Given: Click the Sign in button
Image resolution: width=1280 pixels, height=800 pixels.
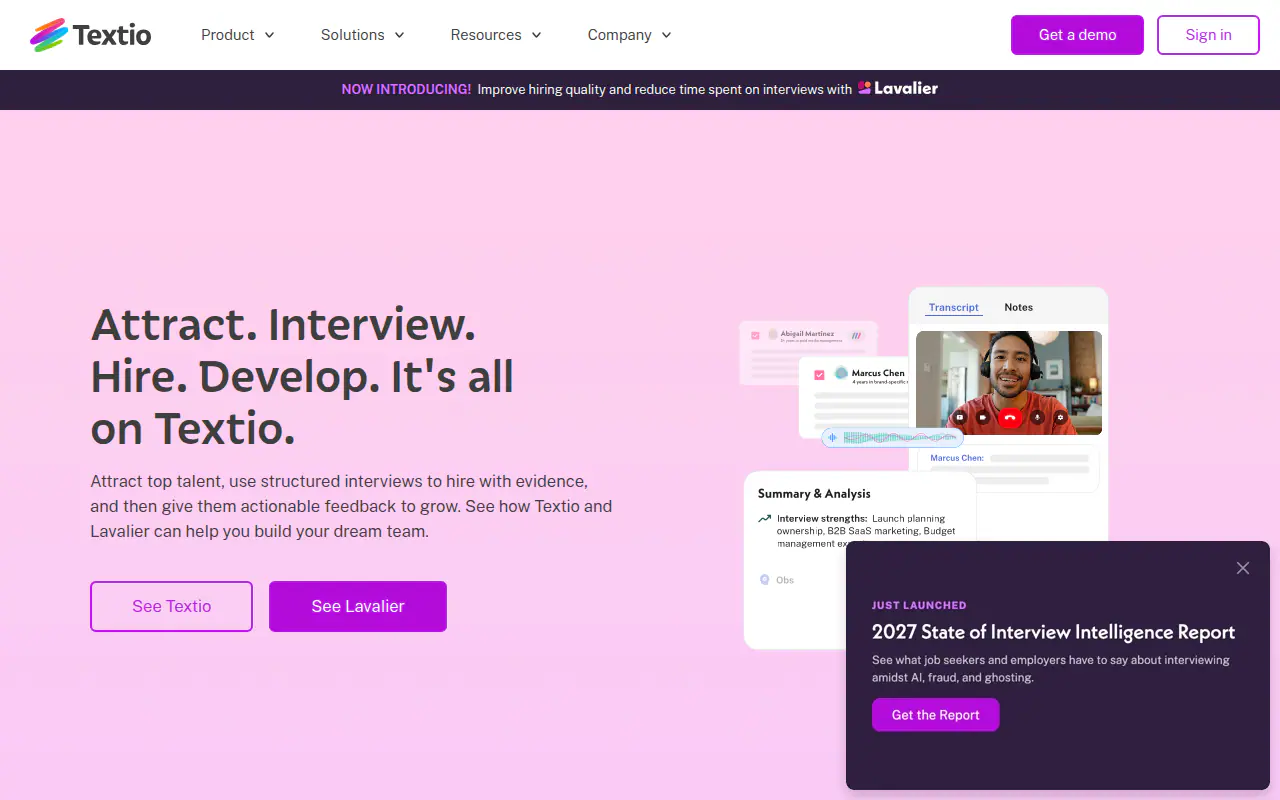Looking at the screenshot, I should click(1208, 35).
